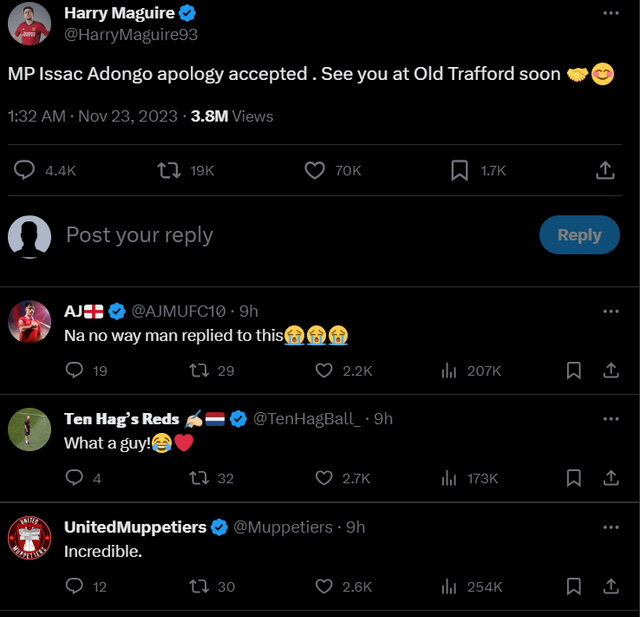Bookmark Harry Maguire's main tweet
Image resolution: width=640 pixels, height=617 pixels.
point(459,171)
